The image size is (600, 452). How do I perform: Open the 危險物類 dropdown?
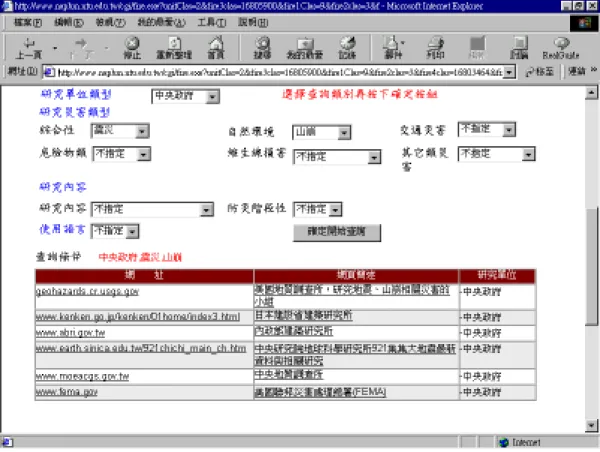(x=122, y=154)
